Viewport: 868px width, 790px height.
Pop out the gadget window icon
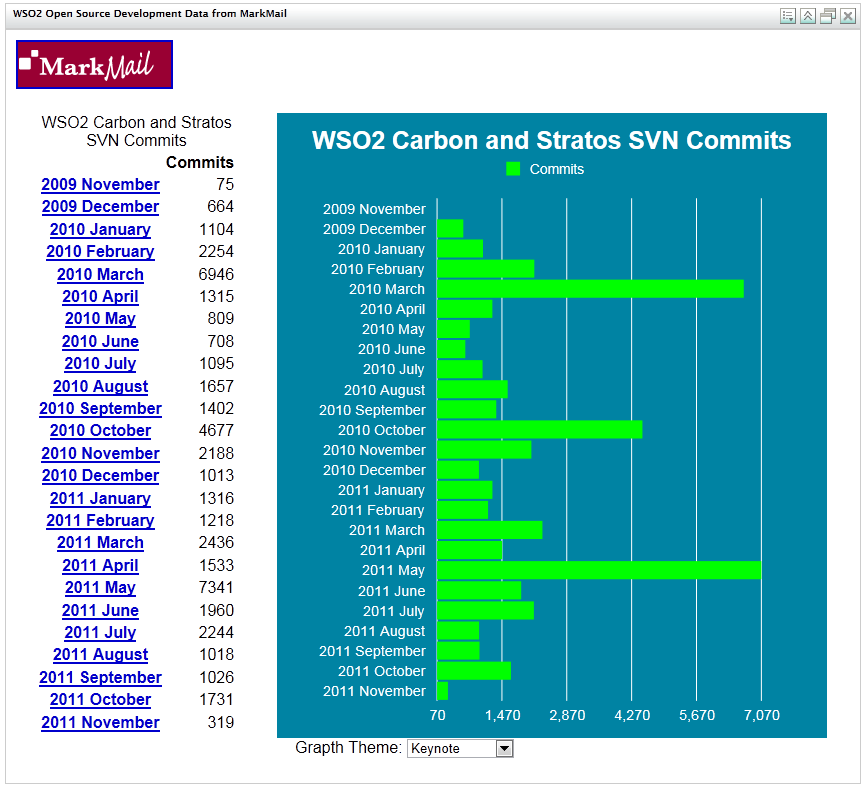(828, 16)
